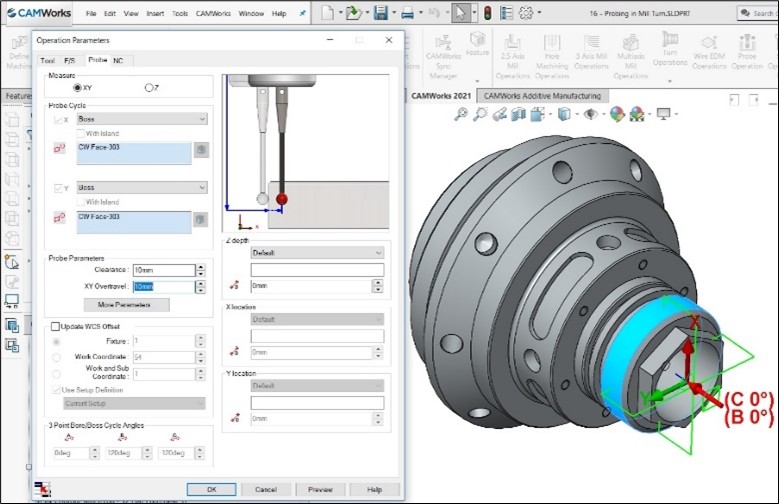Click the More Parameters button

coord(126,305)
